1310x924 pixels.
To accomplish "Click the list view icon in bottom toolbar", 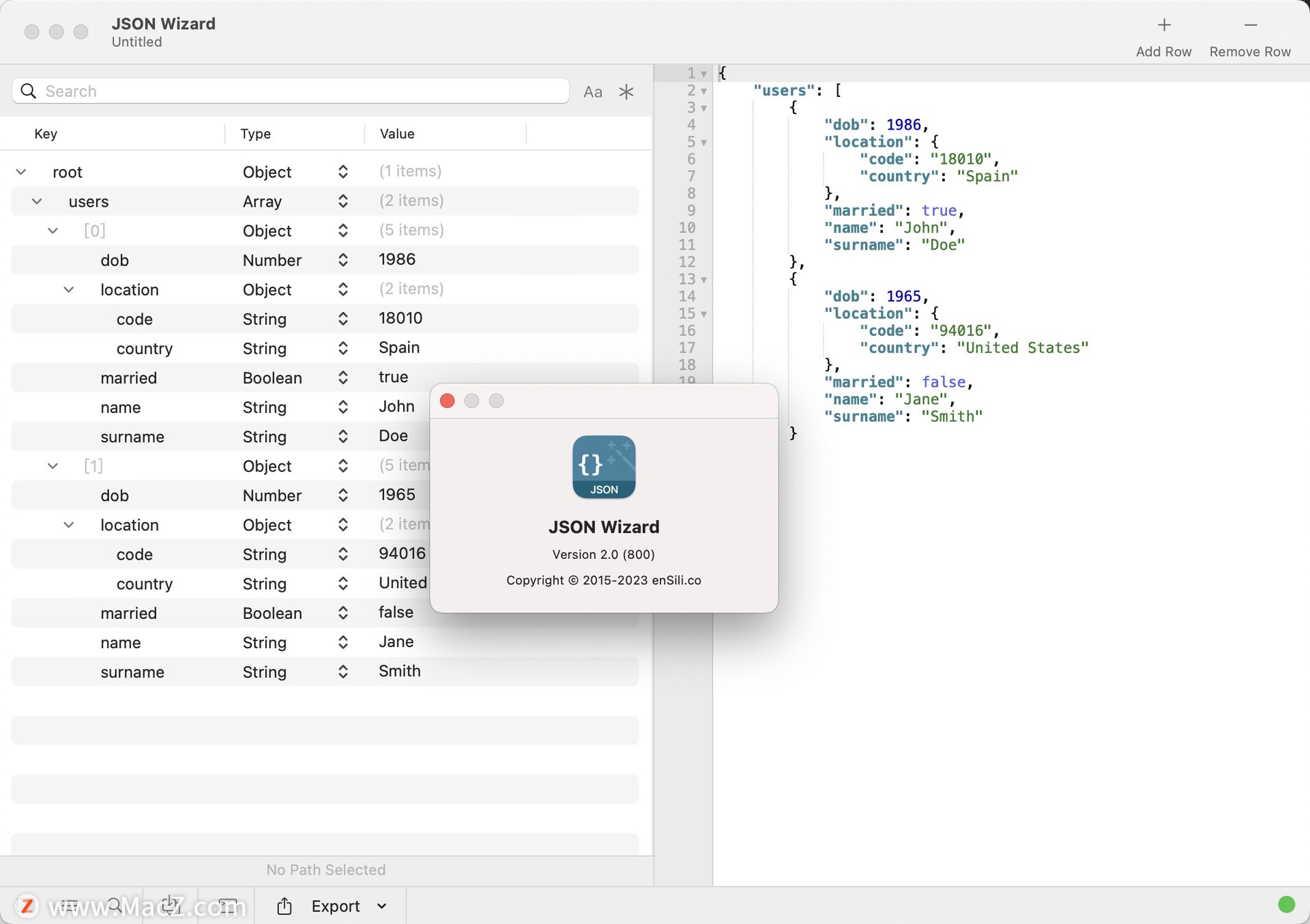I will [69, 906].
